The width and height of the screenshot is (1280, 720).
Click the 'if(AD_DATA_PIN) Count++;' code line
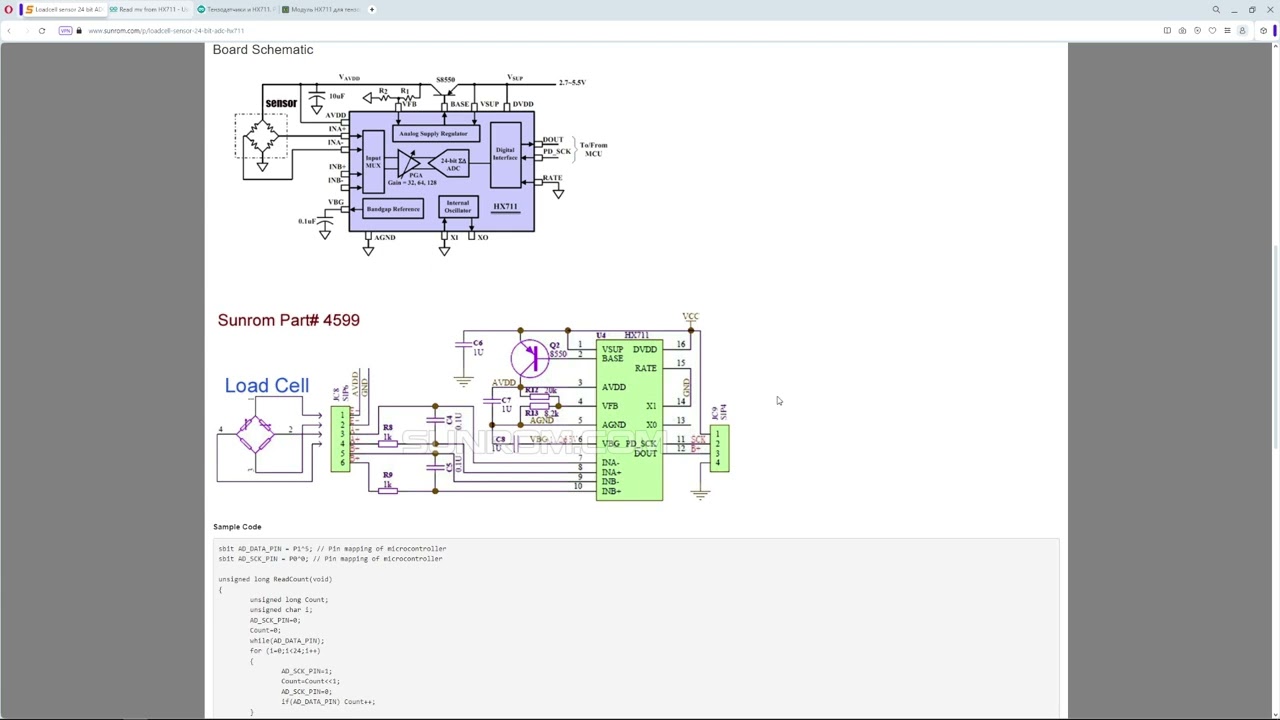click(328, 702)
